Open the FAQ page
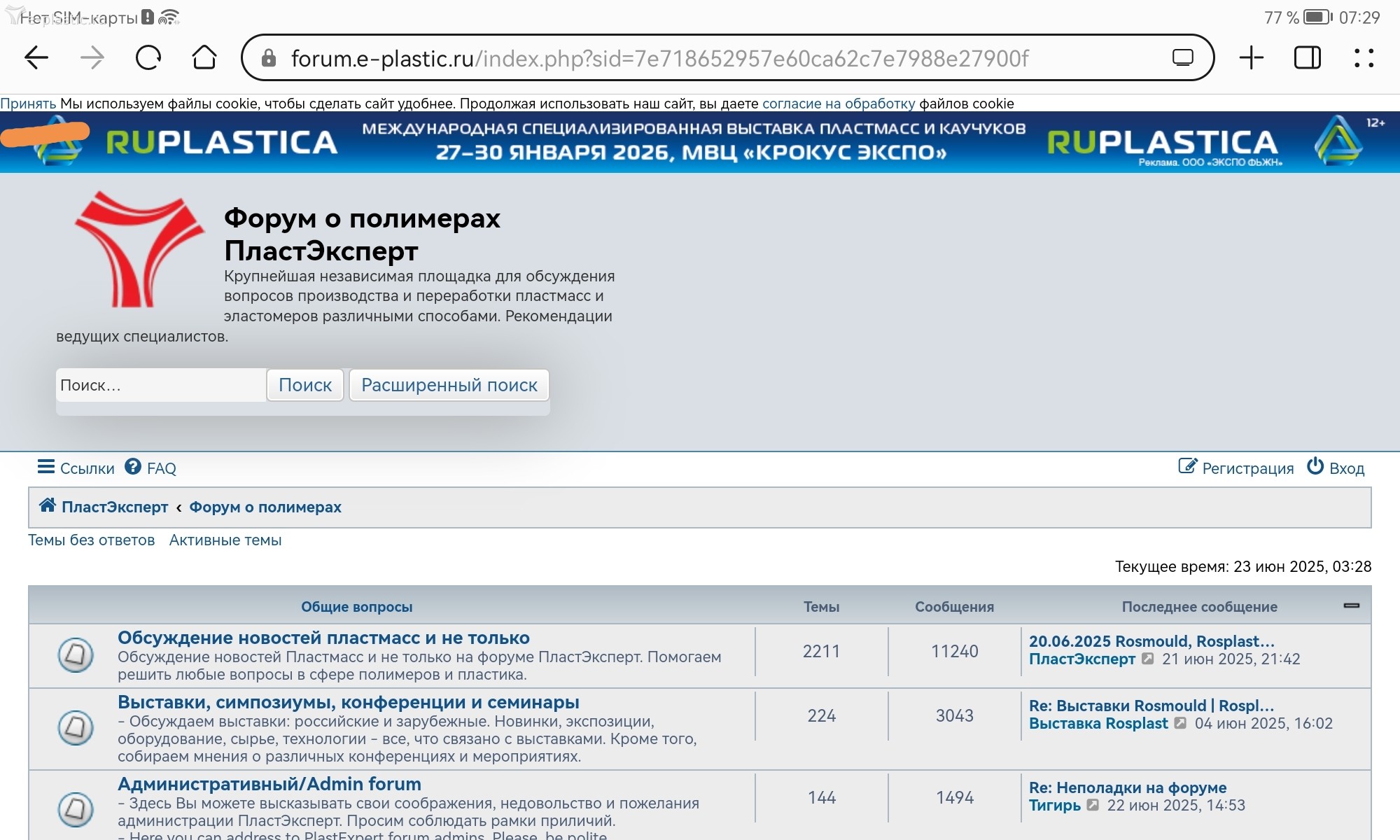The image size is (1400, 840). pyautogui.click(x=151, y=468)
